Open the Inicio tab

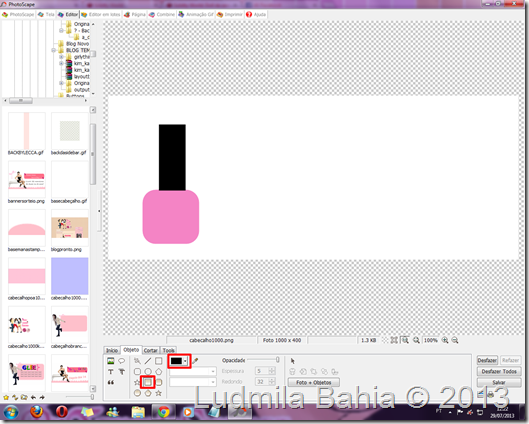(112, 350)
